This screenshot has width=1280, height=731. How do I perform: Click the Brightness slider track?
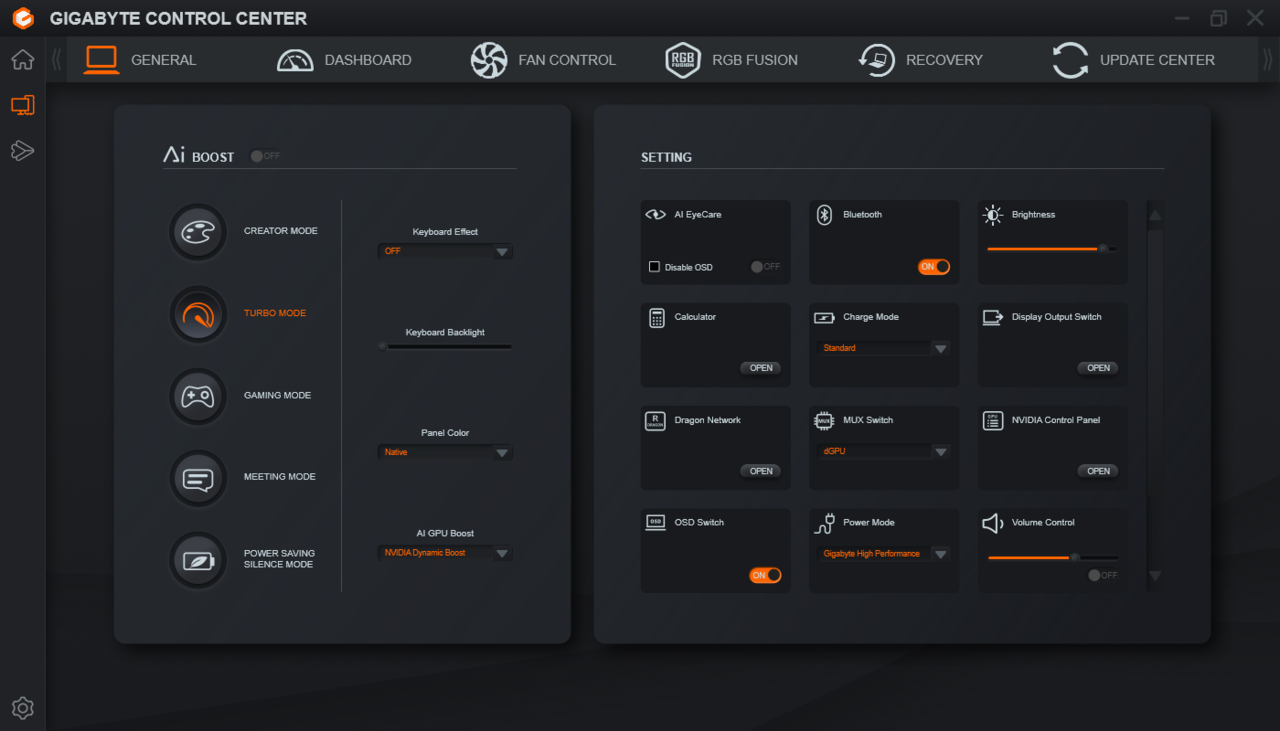[x=1050, y=248]
